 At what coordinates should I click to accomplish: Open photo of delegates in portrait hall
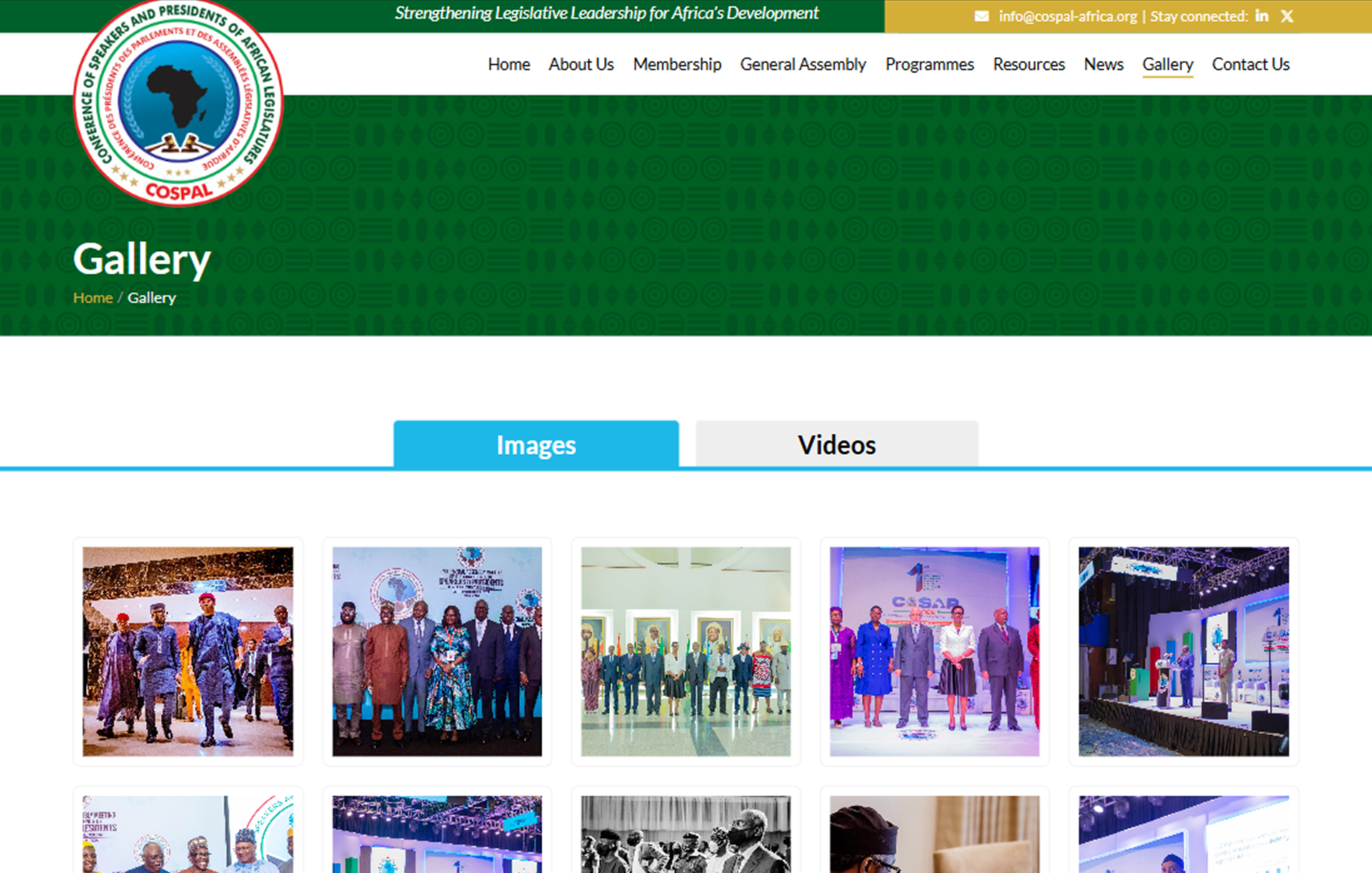(685, 652)
